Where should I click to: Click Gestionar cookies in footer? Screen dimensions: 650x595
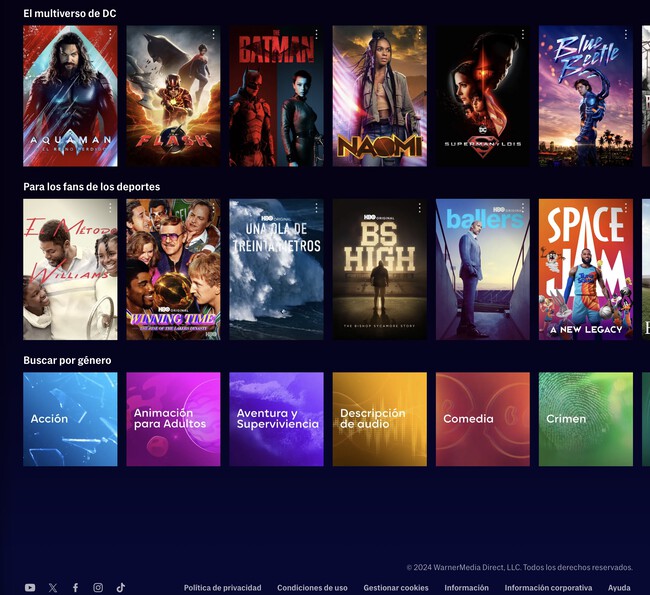(396, 588)
